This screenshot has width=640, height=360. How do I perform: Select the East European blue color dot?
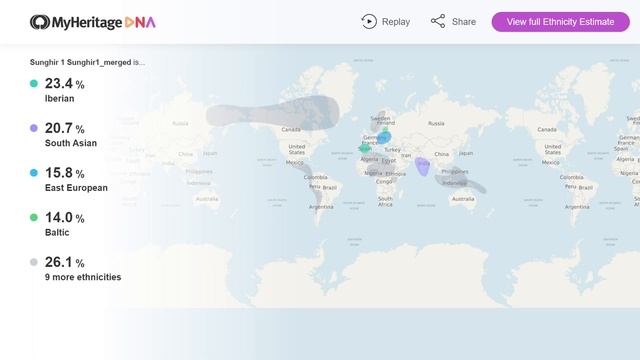[34, 173]
